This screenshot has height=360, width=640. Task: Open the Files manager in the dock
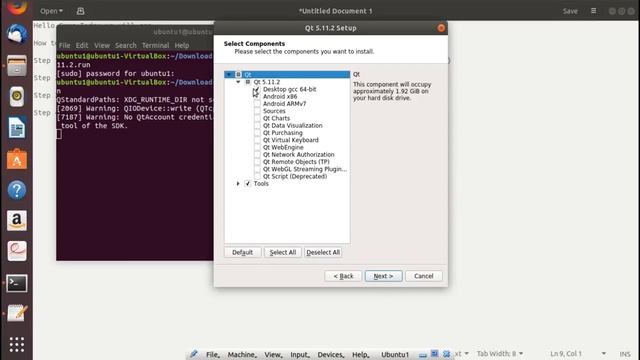17,65
